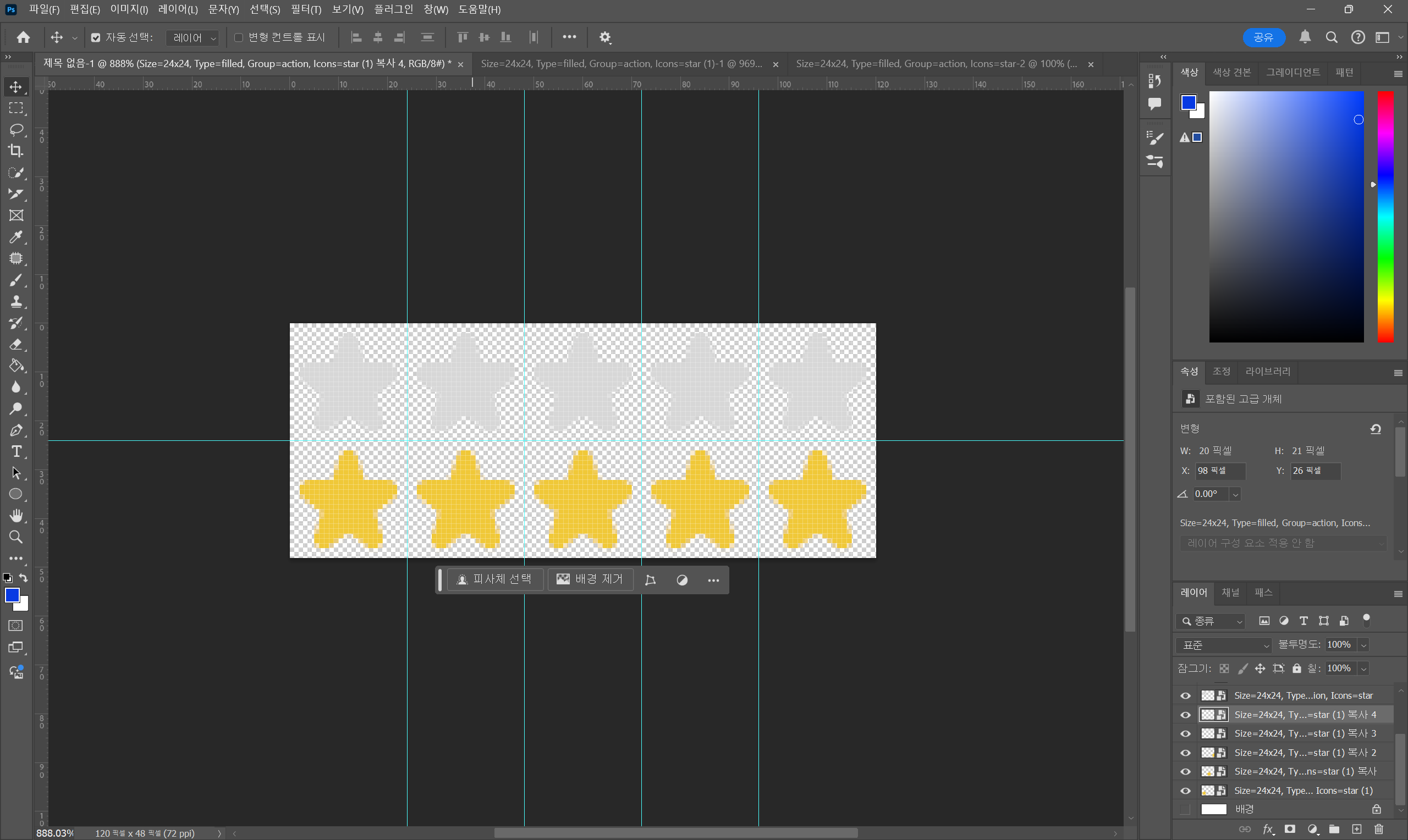Viewport: 1408px width, 840px height.
Task: Click the delete layer trash icon
Action: (x=1378, y=829)
